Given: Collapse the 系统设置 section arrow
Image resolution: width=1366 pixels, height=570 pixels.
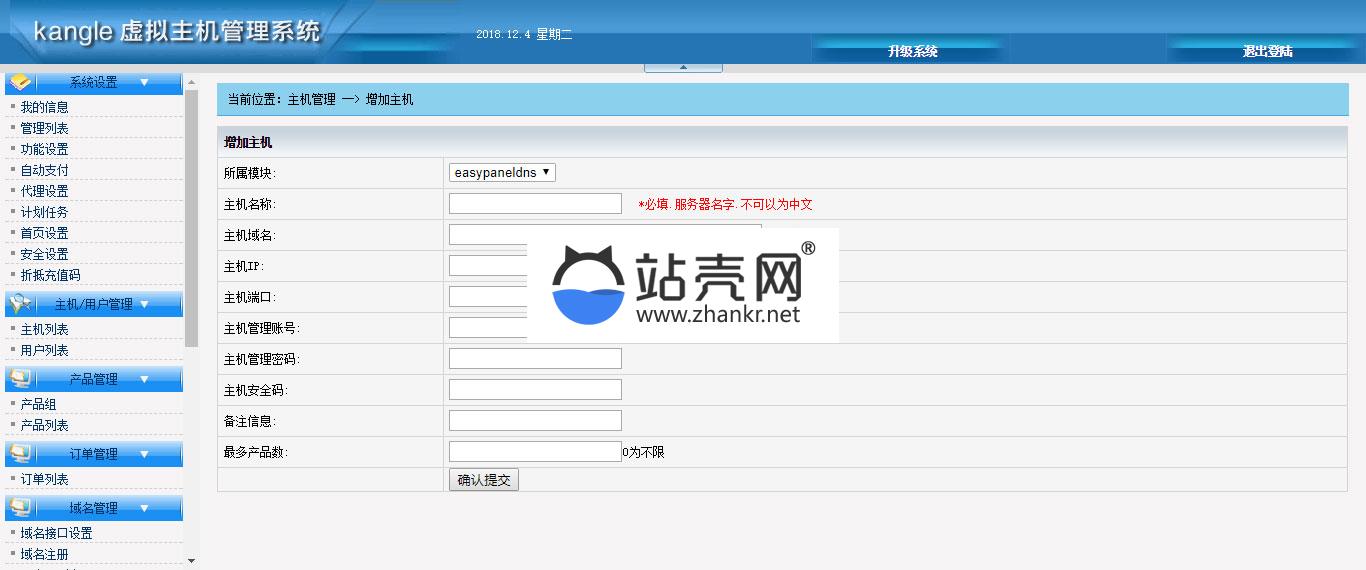Looking at the screenshot, I should [x=144, y=82].
